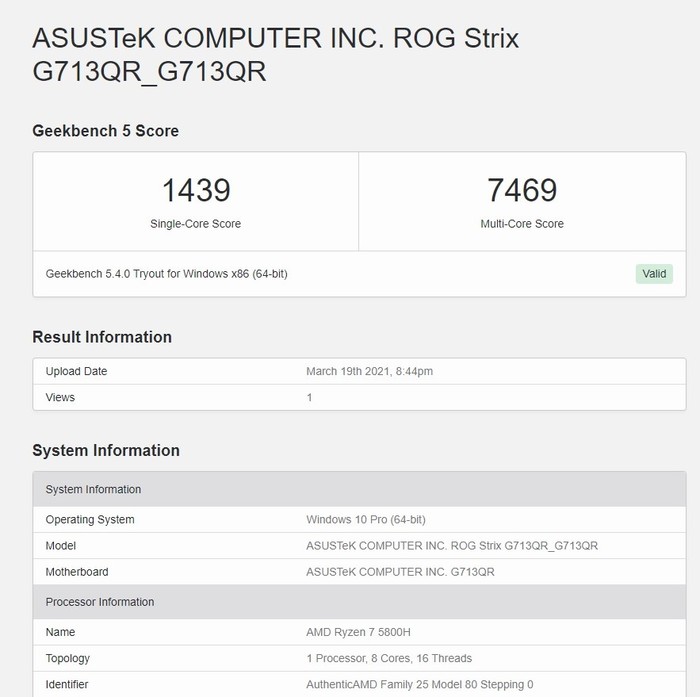
Task: Select the Single-Core Score label
Action: 196,224
